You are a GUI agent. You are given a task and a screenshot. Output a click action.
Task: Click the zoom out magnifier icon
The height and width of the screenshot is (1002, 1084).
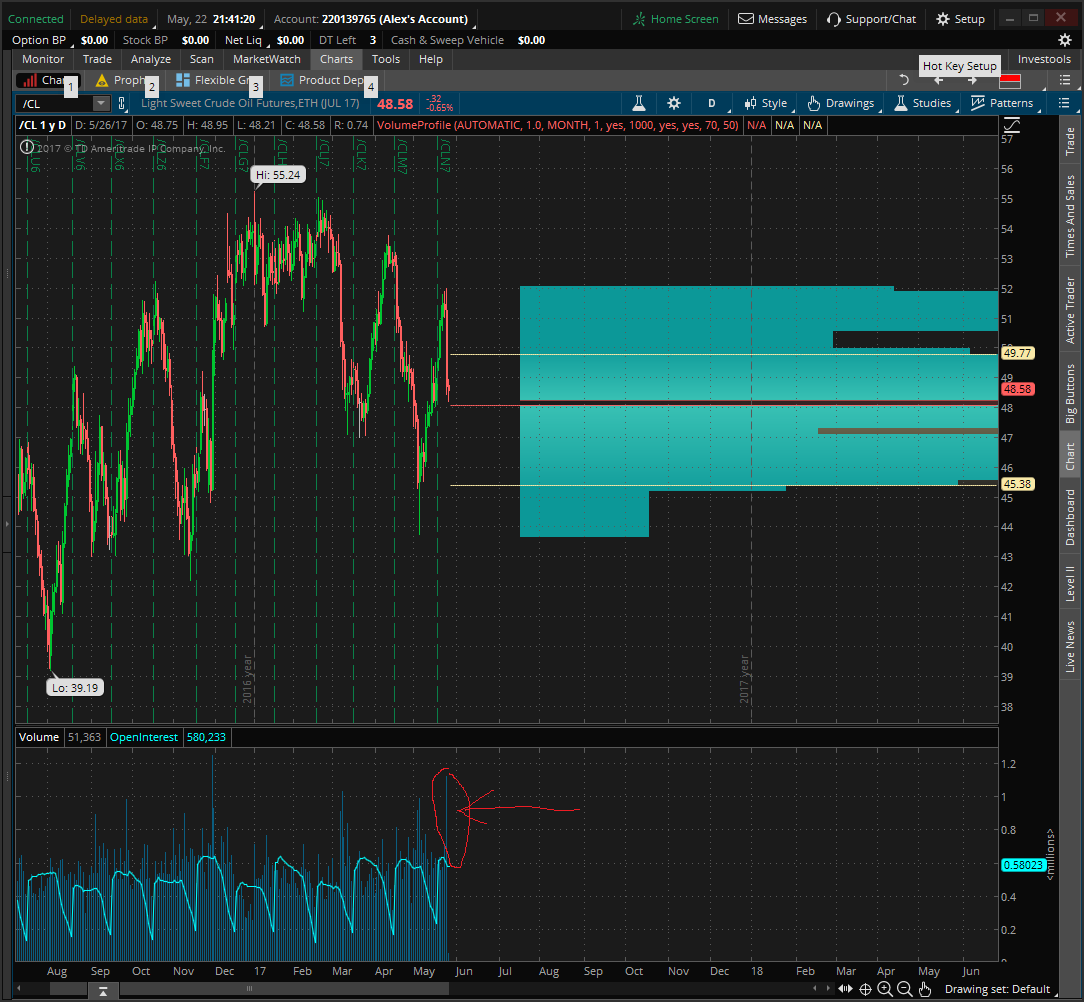tap(904, 989)
